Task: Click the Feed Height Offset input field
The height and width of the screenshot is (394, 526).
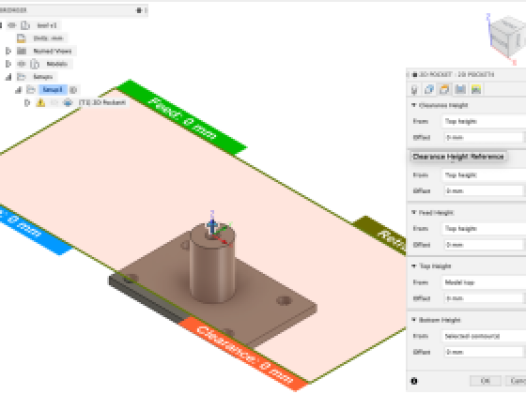Action: click(x=483, y=245)
